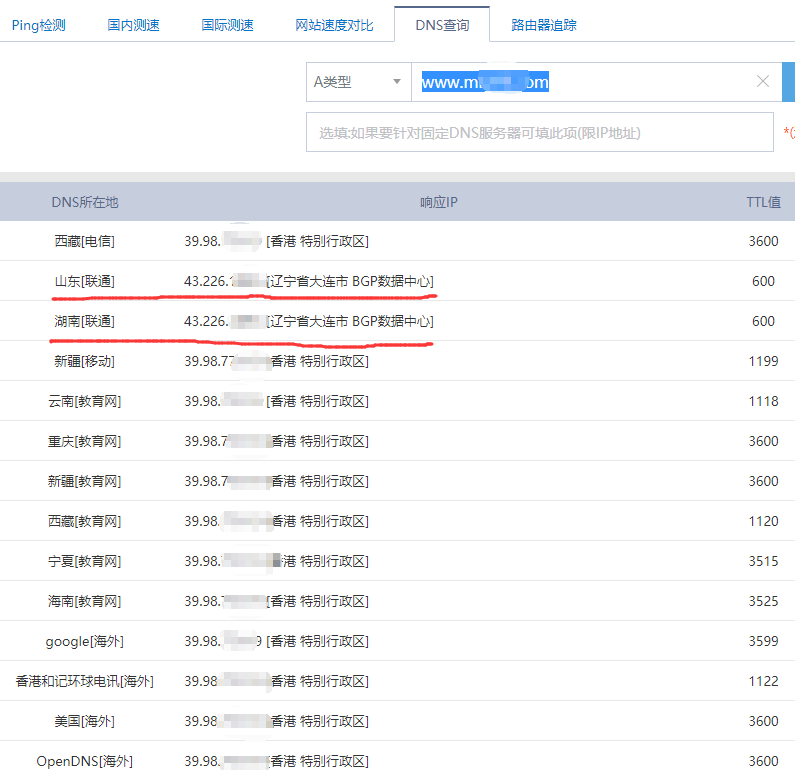
Task: Click TTL value 3525 for 海南[教育网]
Action: 763,601
